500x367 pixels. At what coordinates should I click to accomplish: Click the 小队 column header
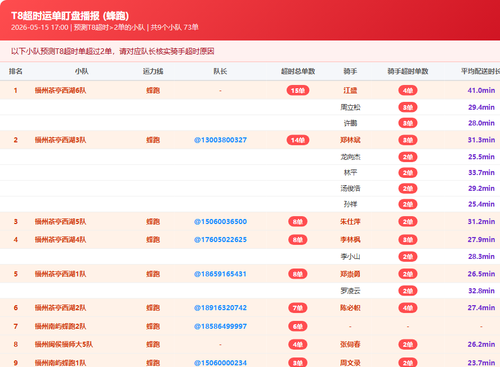[82, 71]
